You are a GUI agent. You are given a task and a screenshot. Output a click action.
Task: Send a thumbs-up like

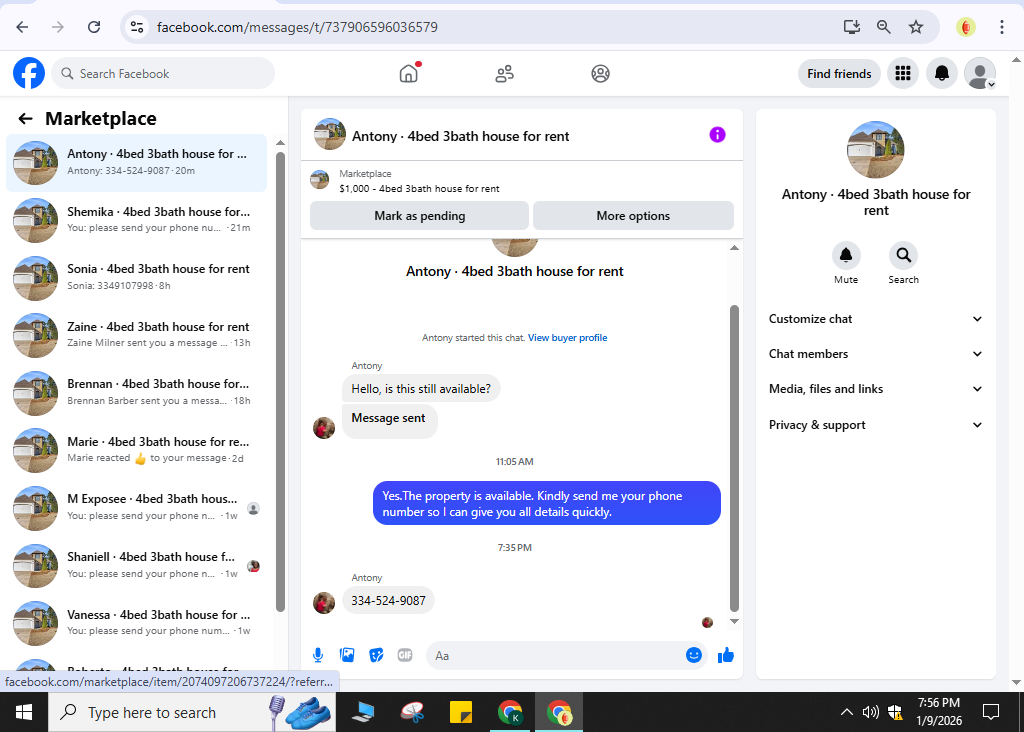click(x=726, y=655)
